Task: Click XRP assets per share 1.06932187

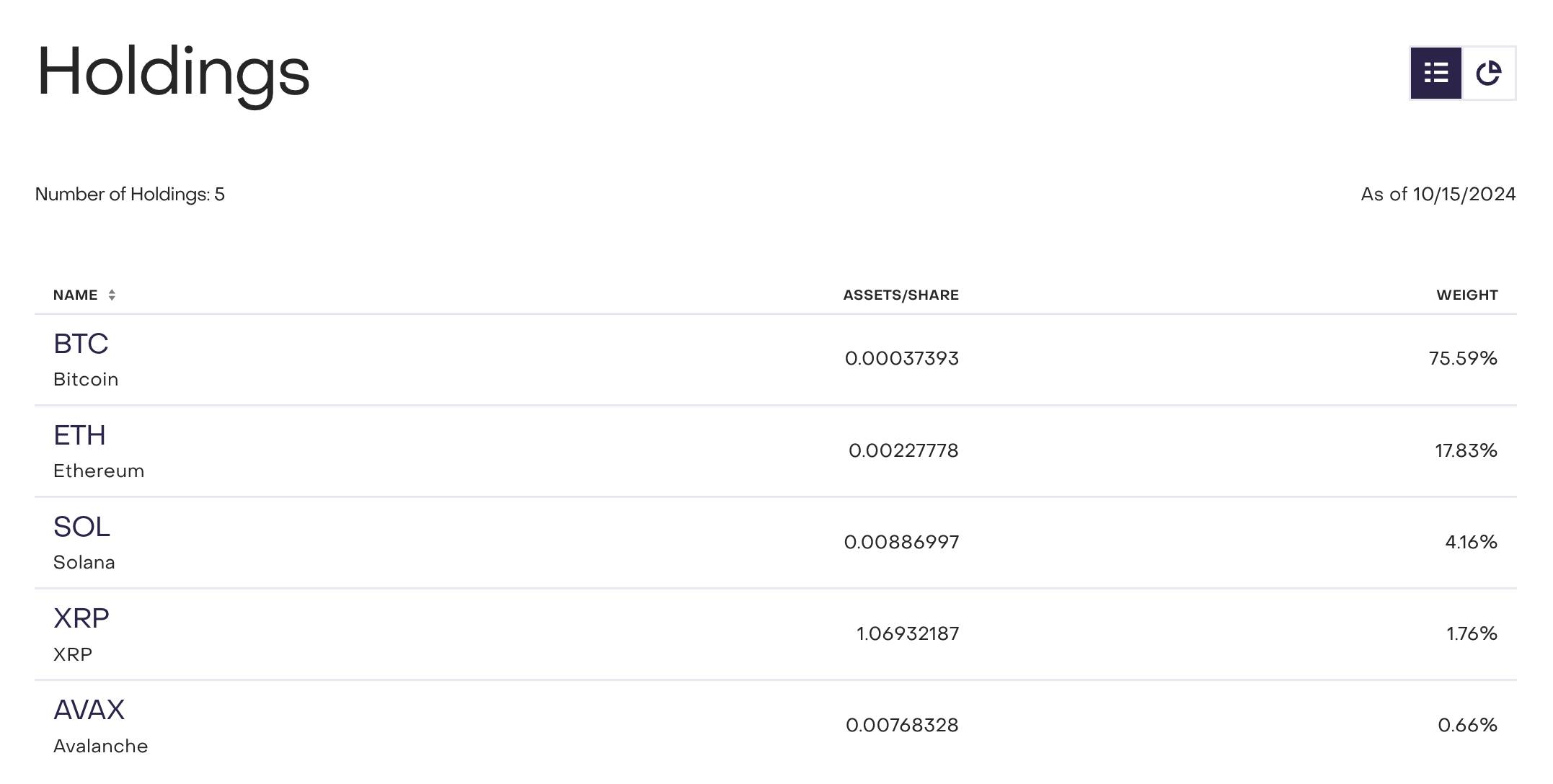Action: pyautogui.click(x=908, y=633)
